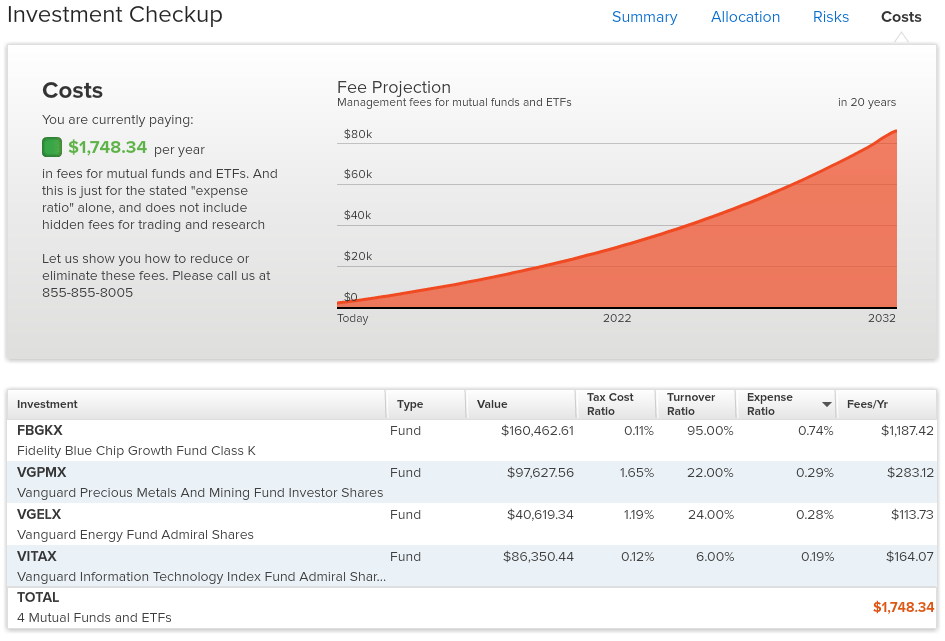945x641 pixels.
Task: Sort by Investment column header
Action: [x=47, y=404]
